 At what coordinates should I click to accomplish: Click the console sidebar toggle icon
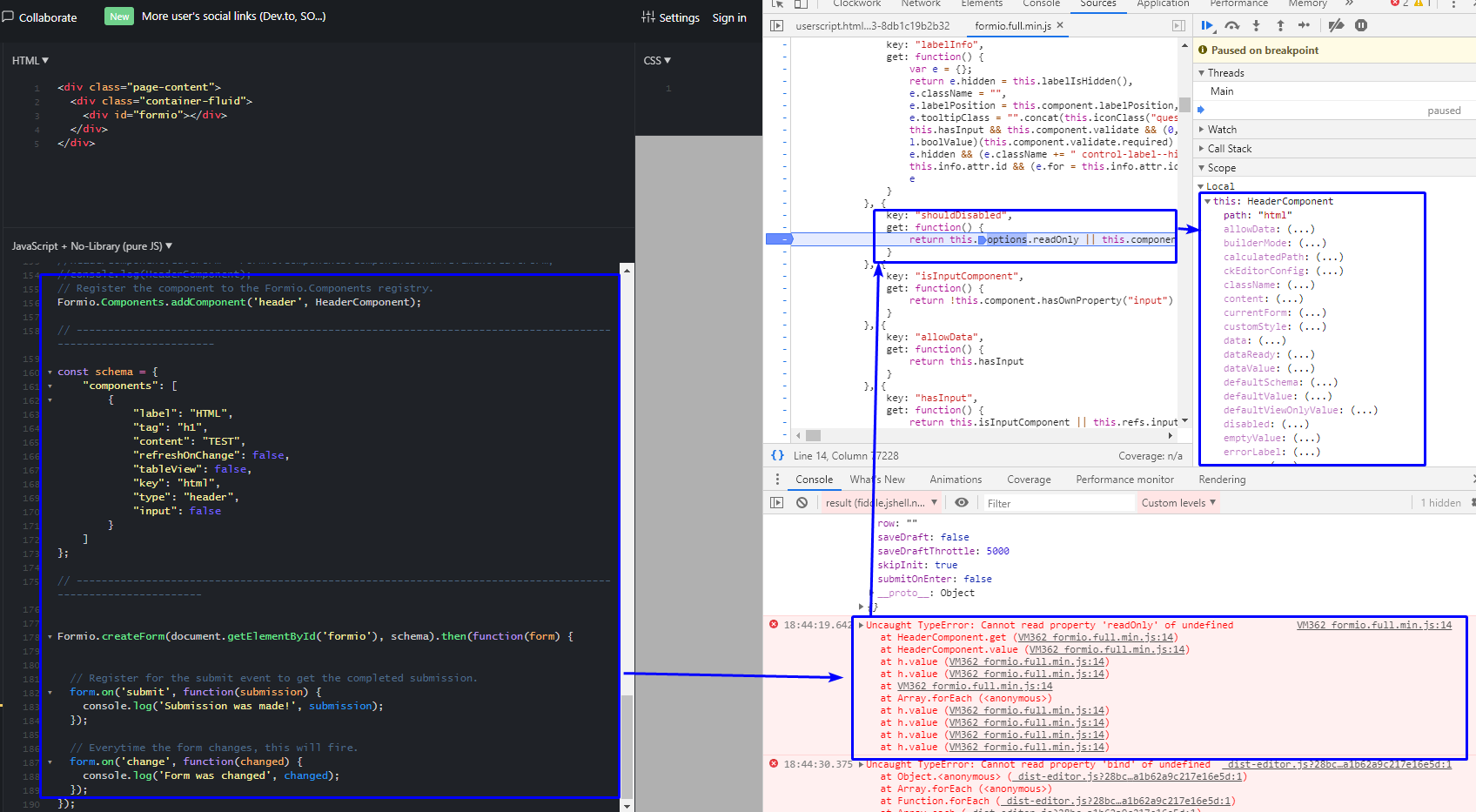(x=776, y=502)
